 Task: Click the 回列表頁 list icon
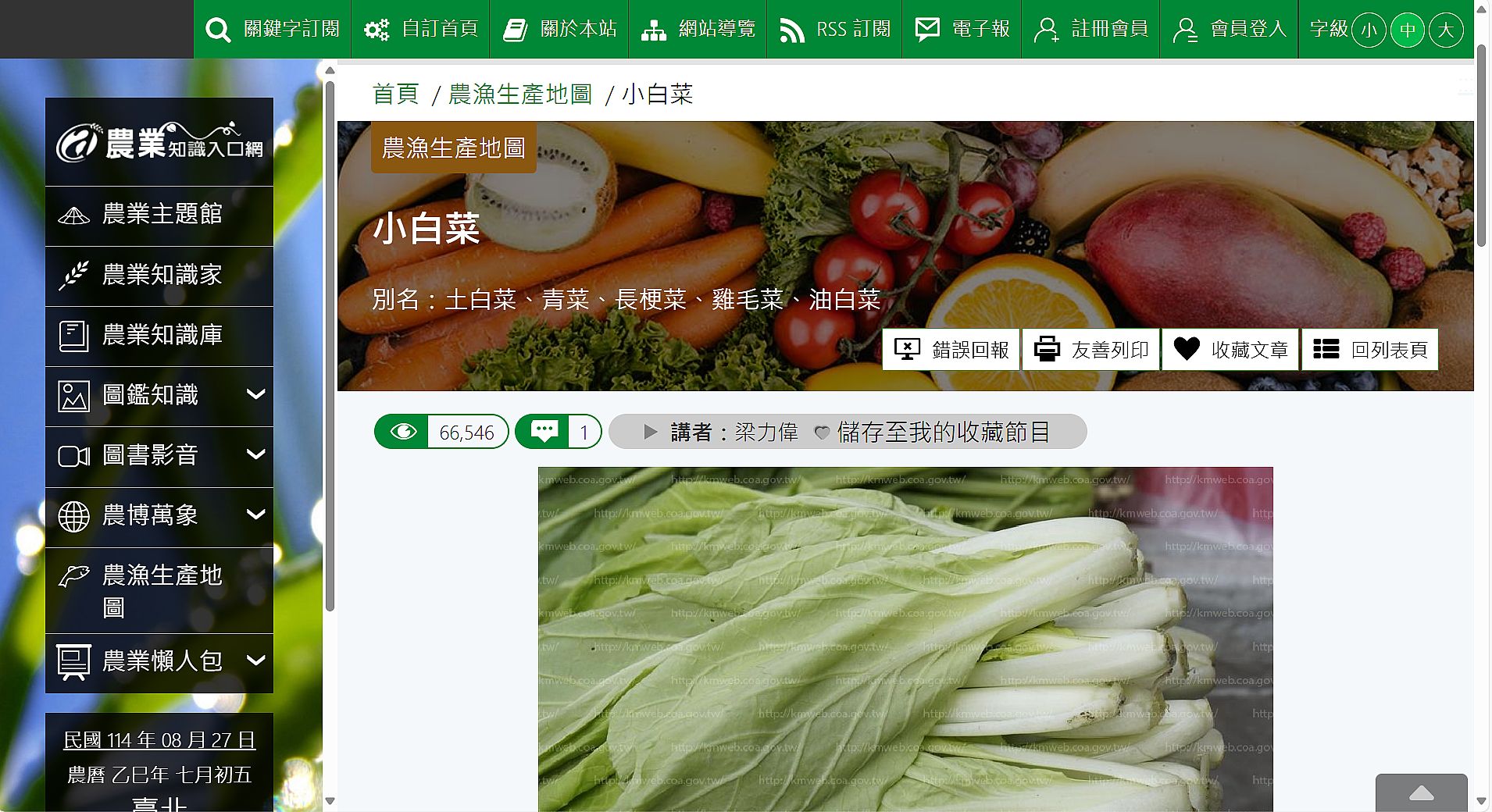tap(1326, 349)
